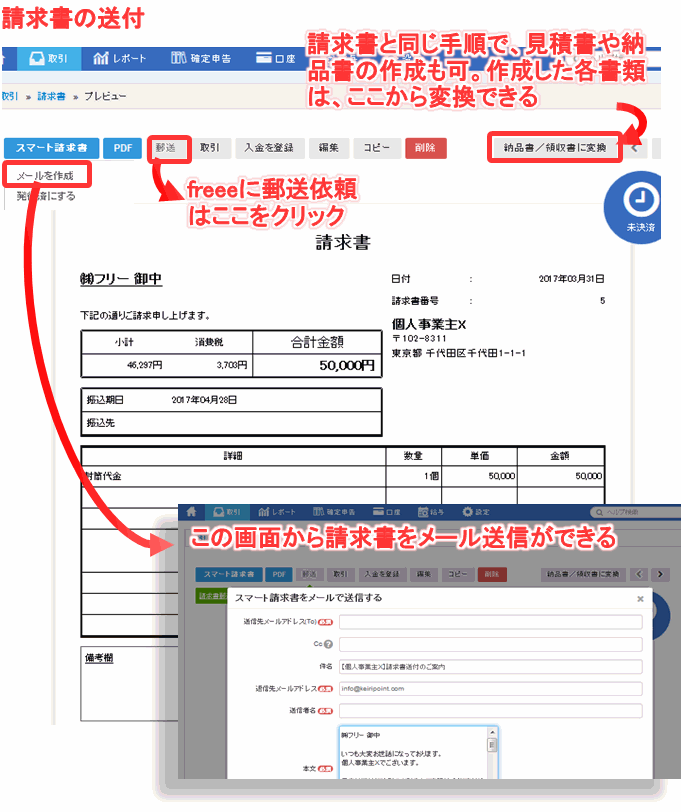681x812 pixels.
Task: Click 入金を登録 button in lower window toolbar
Action: tap(382, 574)
